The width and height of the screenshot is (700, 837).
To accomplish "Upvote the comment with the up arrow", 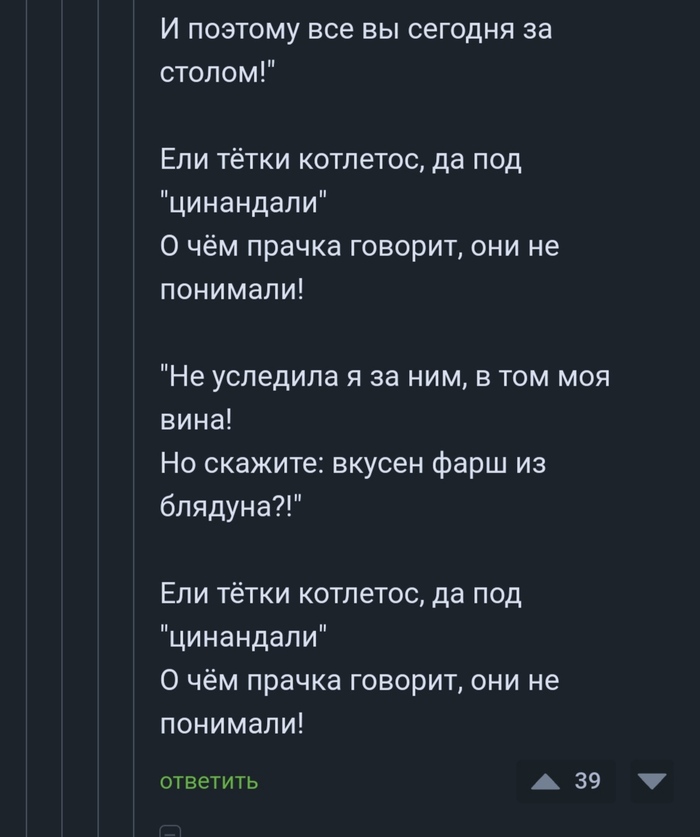I will [546, 781].
